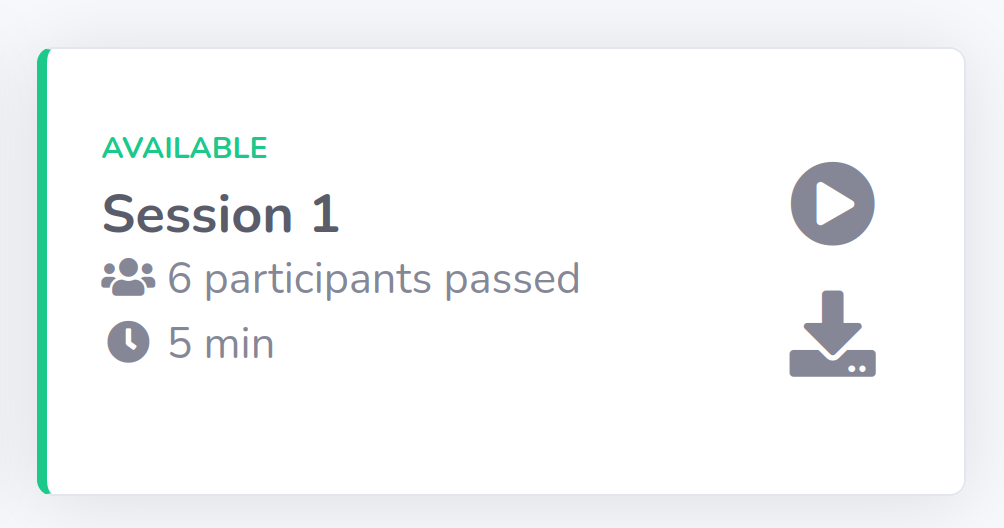Select the number 6 in participants count
The width and height of the screenshot is (1004, 528).
pyautogui.click(x=179, y=278)
